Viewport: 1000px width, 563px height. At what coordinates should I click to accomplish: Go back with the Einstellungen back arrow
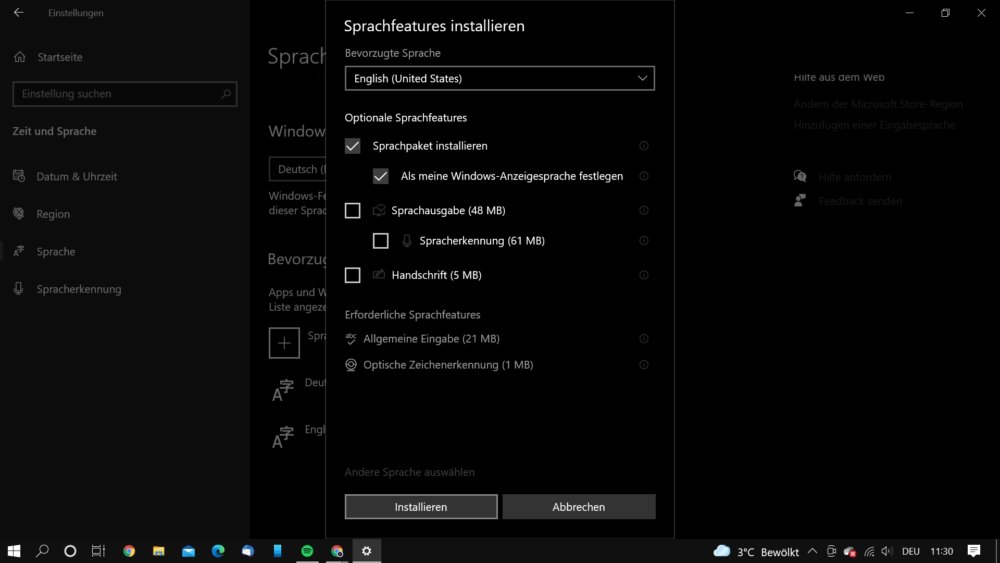tap(18, 13)
